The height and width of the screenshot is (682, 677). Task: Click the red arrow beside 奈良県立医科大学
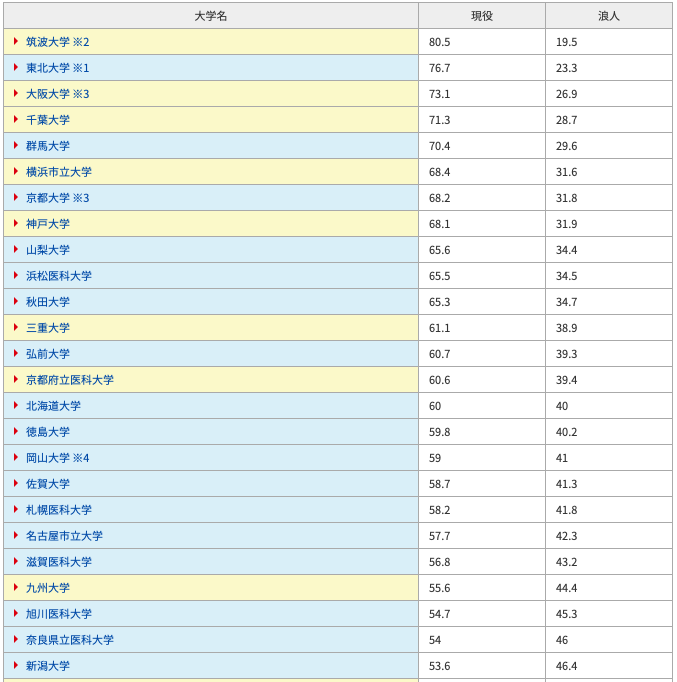16,639
